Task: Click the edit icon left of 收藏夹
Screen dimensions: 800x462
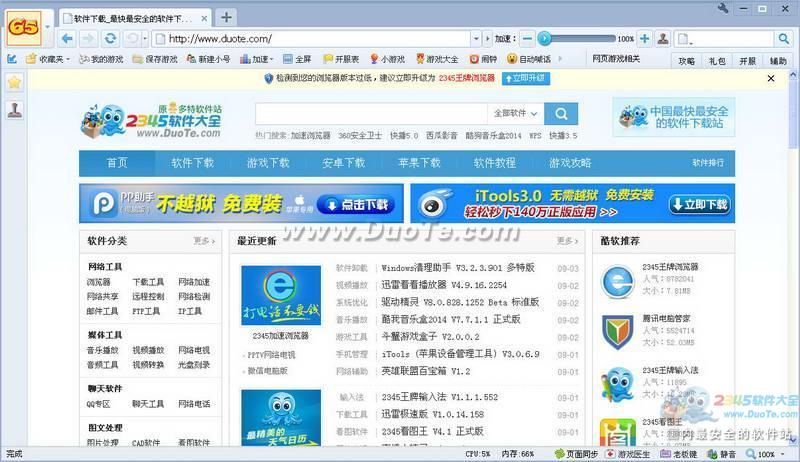Action: coord(12,59)
